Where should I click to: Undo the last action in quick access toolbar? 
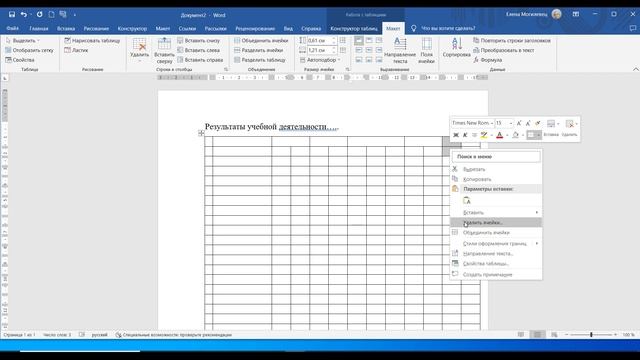click(x=24, y=15)
